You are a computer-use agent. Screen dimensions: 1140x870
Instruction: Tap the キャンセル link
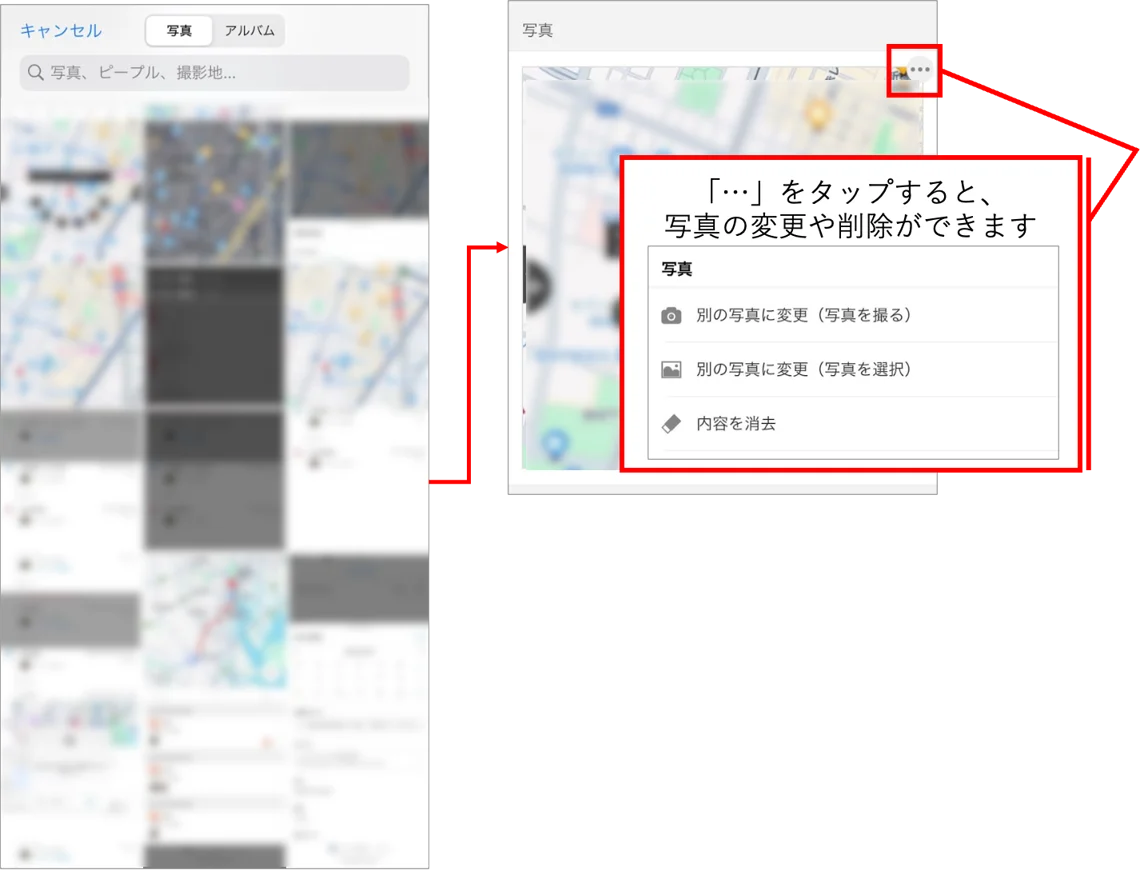[61, 31]
